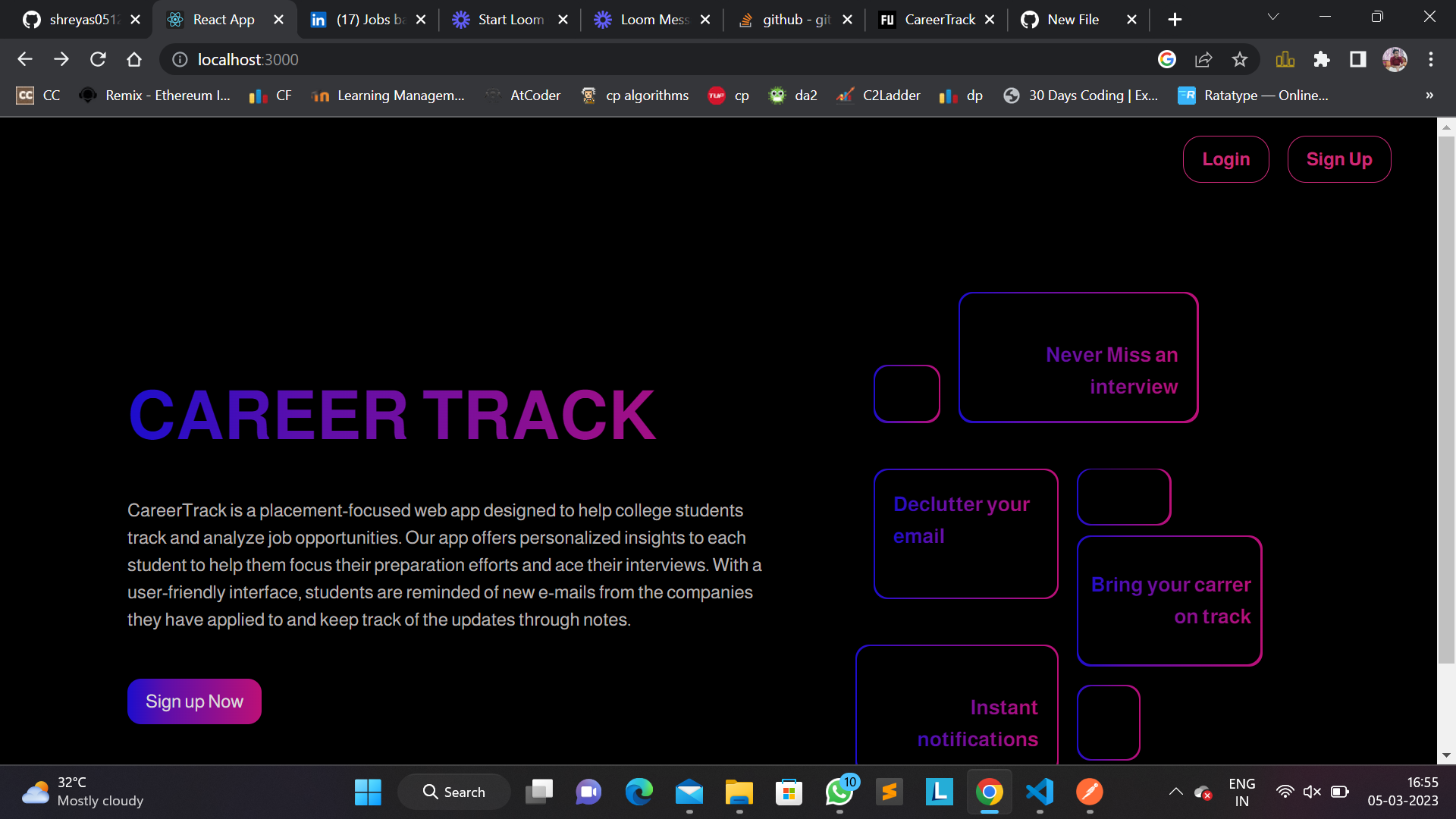Reload the current page
Viewport: 1456px width, 819px height.
(98, 59)
